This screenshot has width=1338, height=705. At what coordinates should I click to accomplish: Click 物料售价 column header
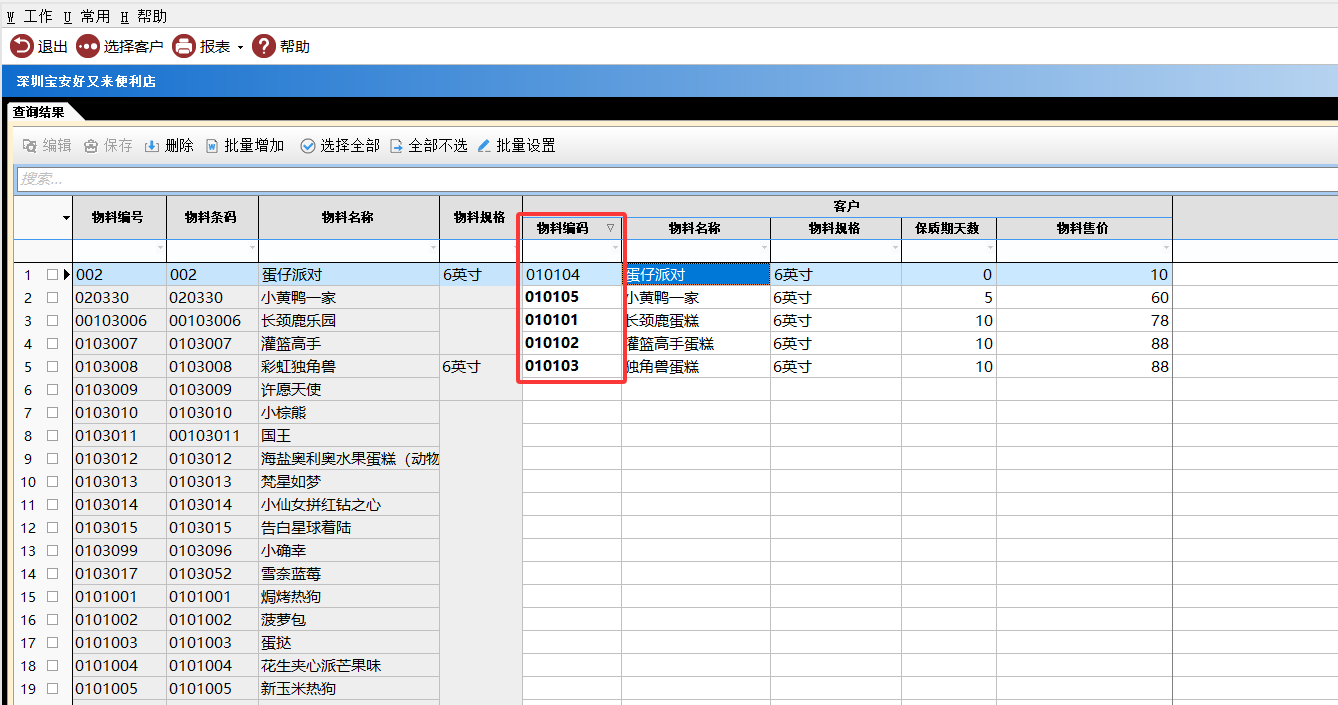click(1084, 228)
